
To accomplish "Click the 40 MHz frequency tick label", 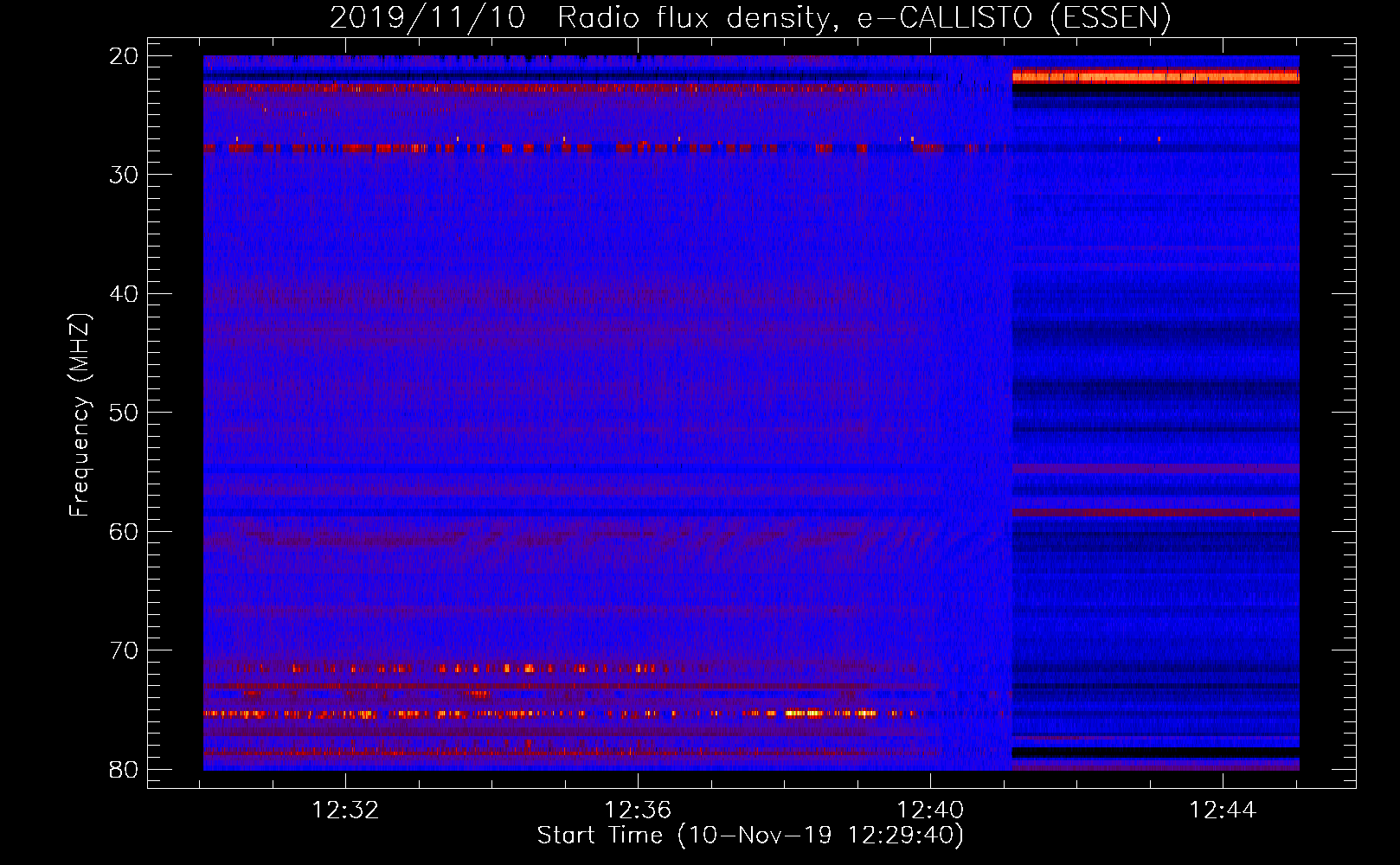I will [x=125, y=294].
